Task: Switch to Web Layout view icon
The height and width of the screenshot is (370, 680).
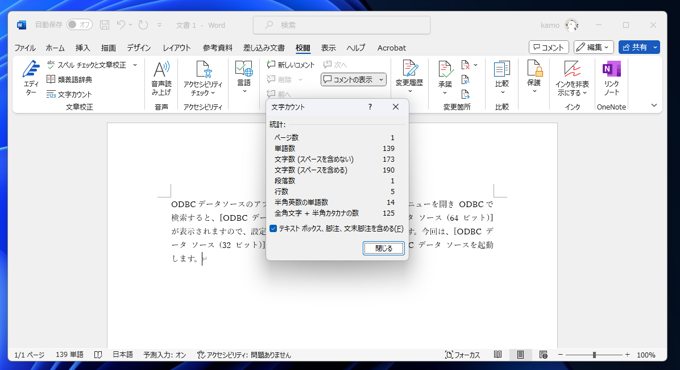Action: coord(543,355)
